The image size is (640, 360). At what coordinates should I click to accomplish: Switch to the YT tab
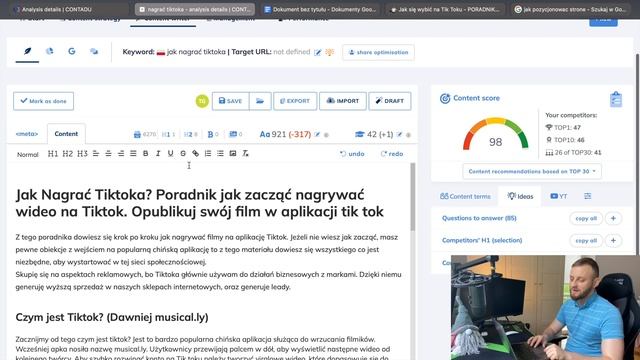(x=559, y=196)
